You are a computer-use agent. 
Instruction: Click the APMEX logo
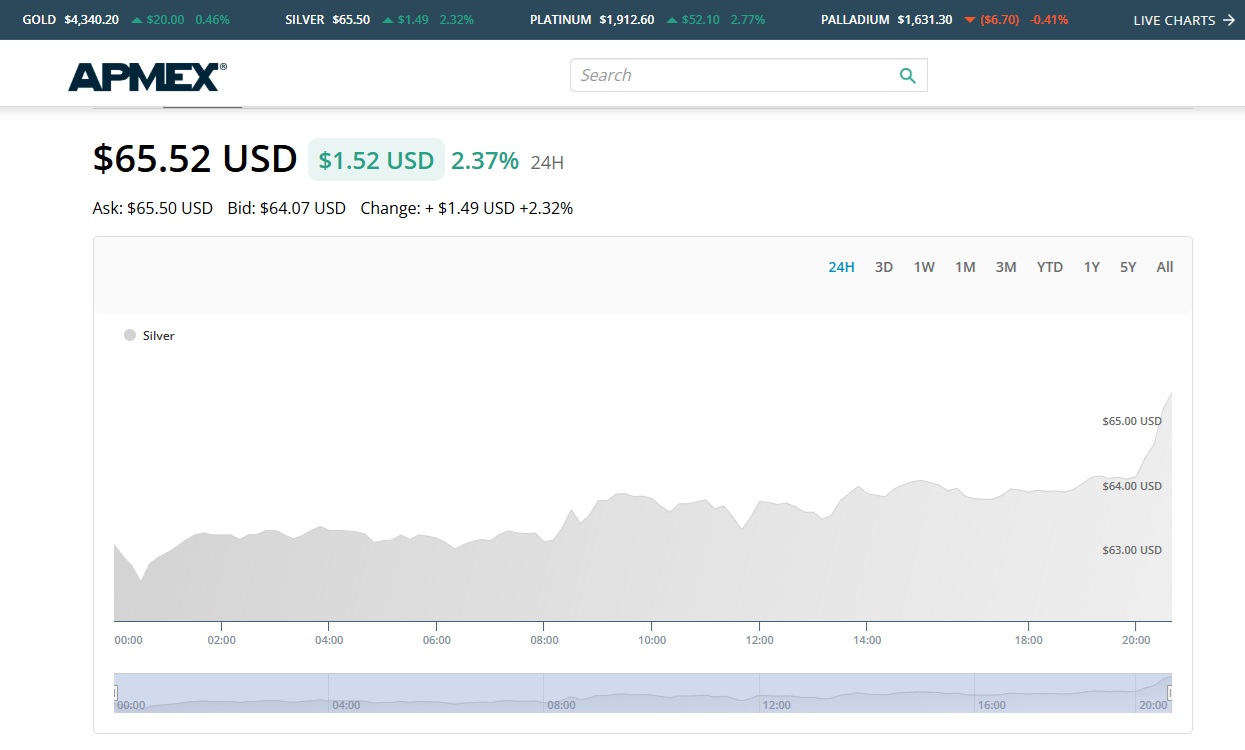coord(147,76)
